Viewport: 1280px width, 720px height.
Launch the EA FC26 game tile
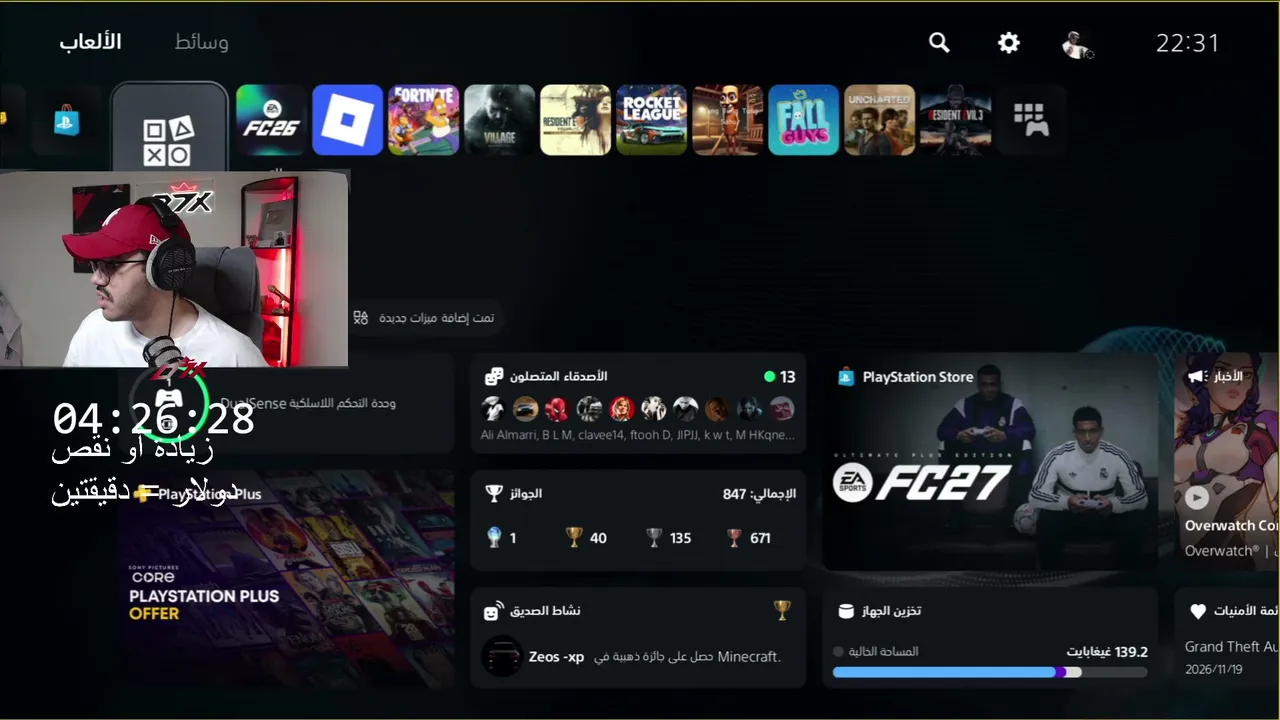click(x=271, y=120)
